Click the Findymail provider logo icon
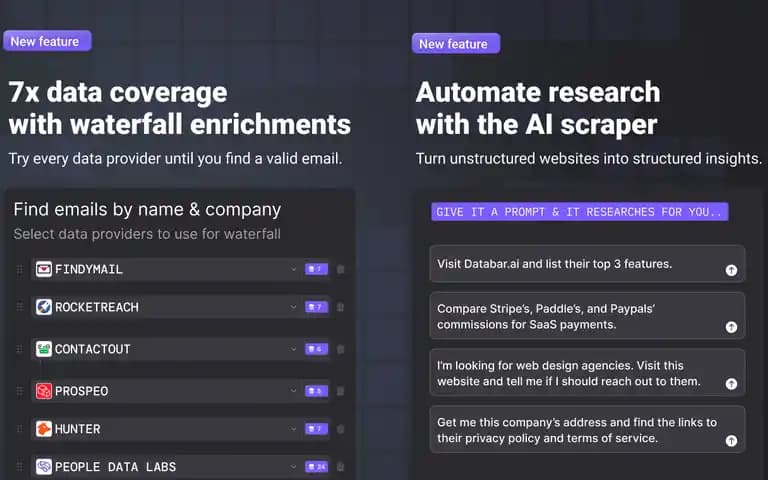This screenshot has width=768, height=480. tap(44, 269)
